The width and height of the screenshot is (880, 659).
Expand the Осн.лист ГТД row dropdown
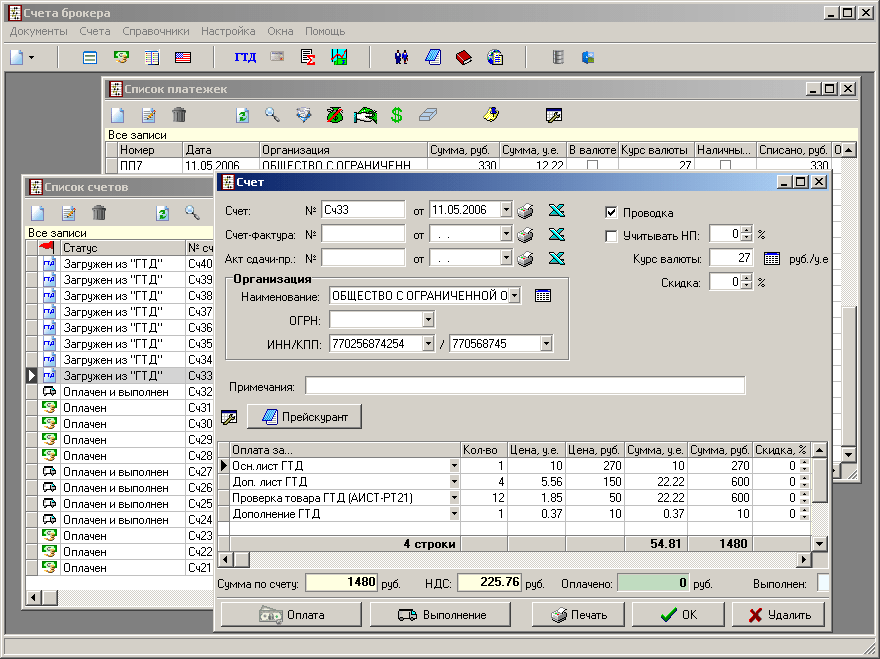click(454, 465)
